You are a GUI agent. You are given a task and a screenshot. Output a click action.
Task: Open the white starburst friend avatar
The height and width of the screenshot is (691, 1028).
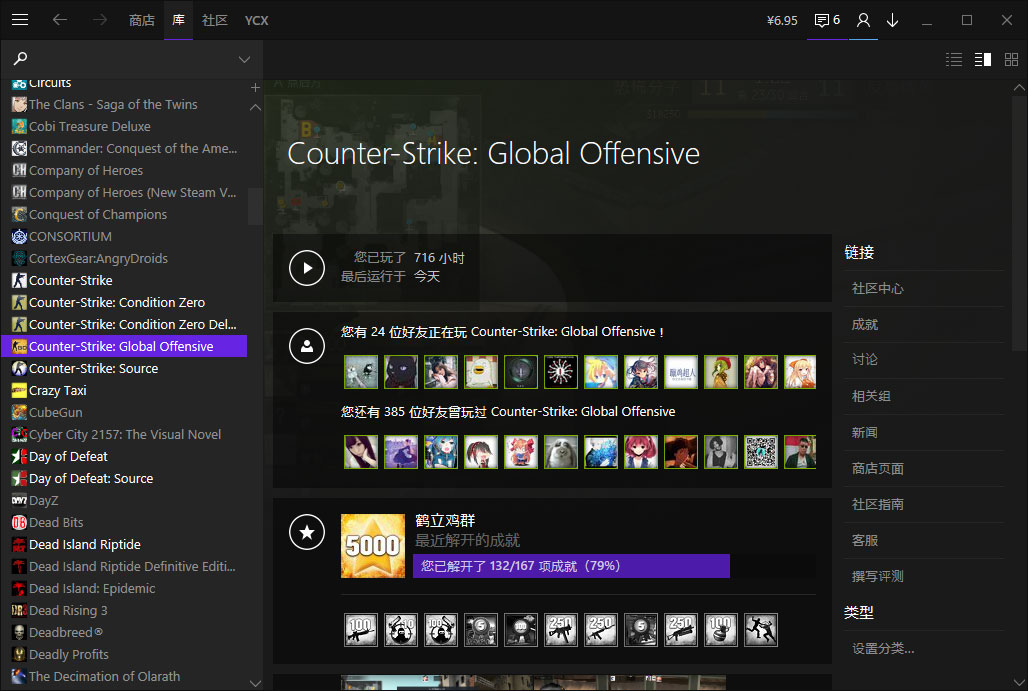pos(561,372)
